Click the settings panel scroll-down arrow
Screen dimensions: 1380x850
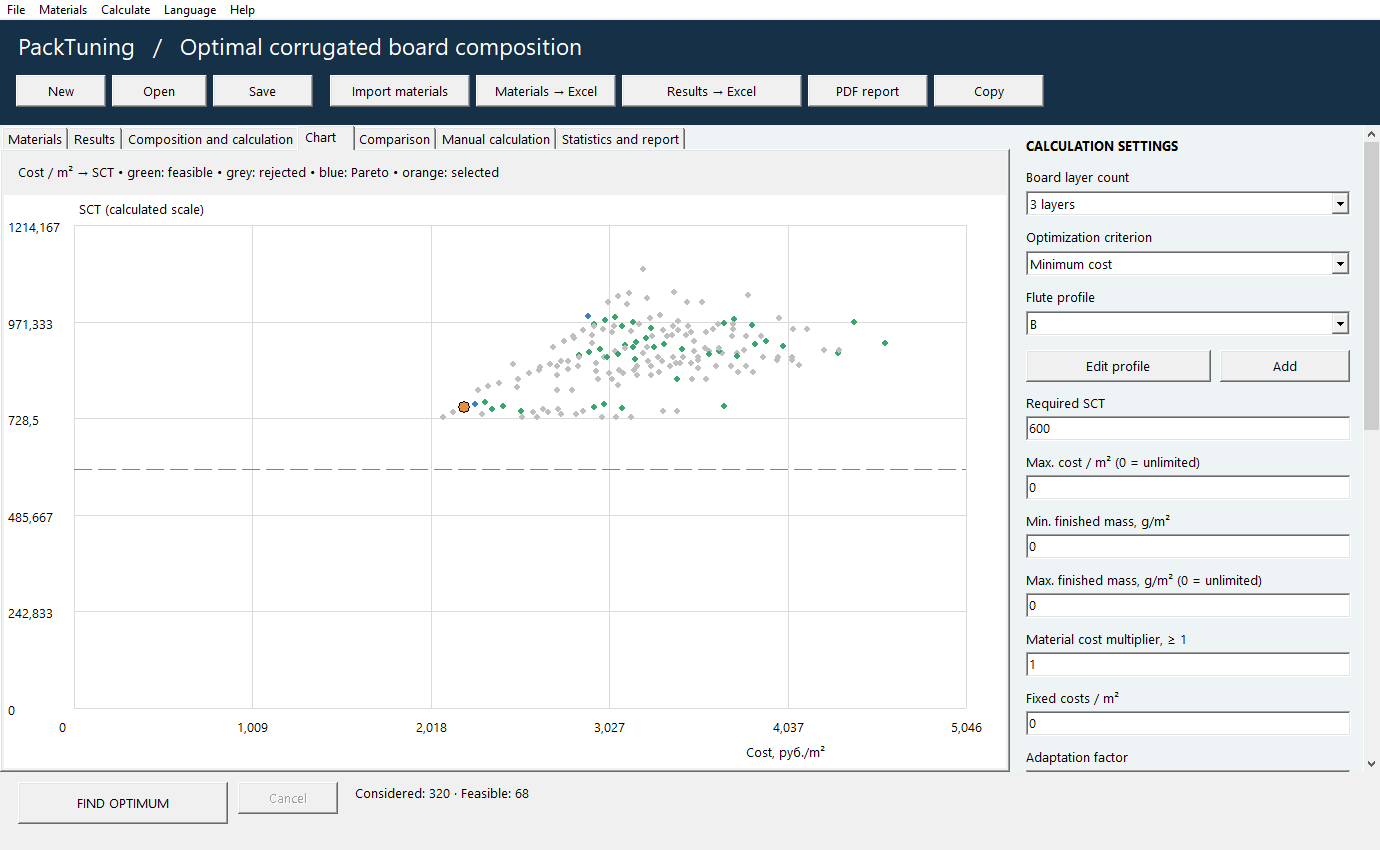1371,764
